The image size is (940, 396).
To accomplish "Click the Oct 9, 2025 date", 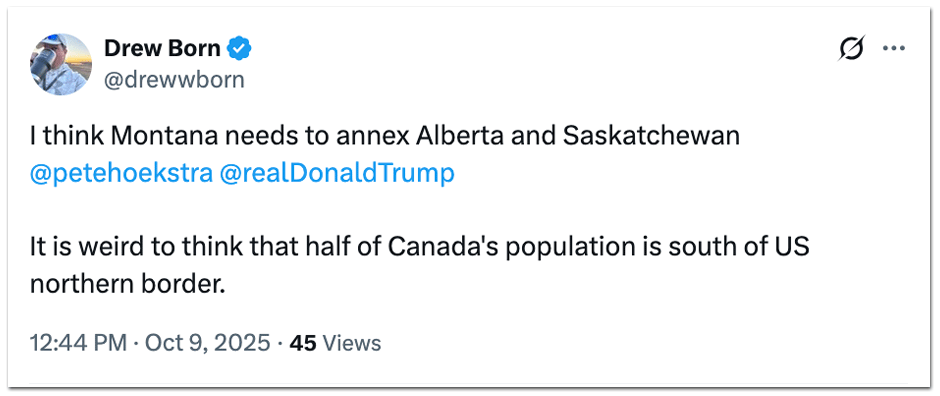I will (x=205, y=343).
